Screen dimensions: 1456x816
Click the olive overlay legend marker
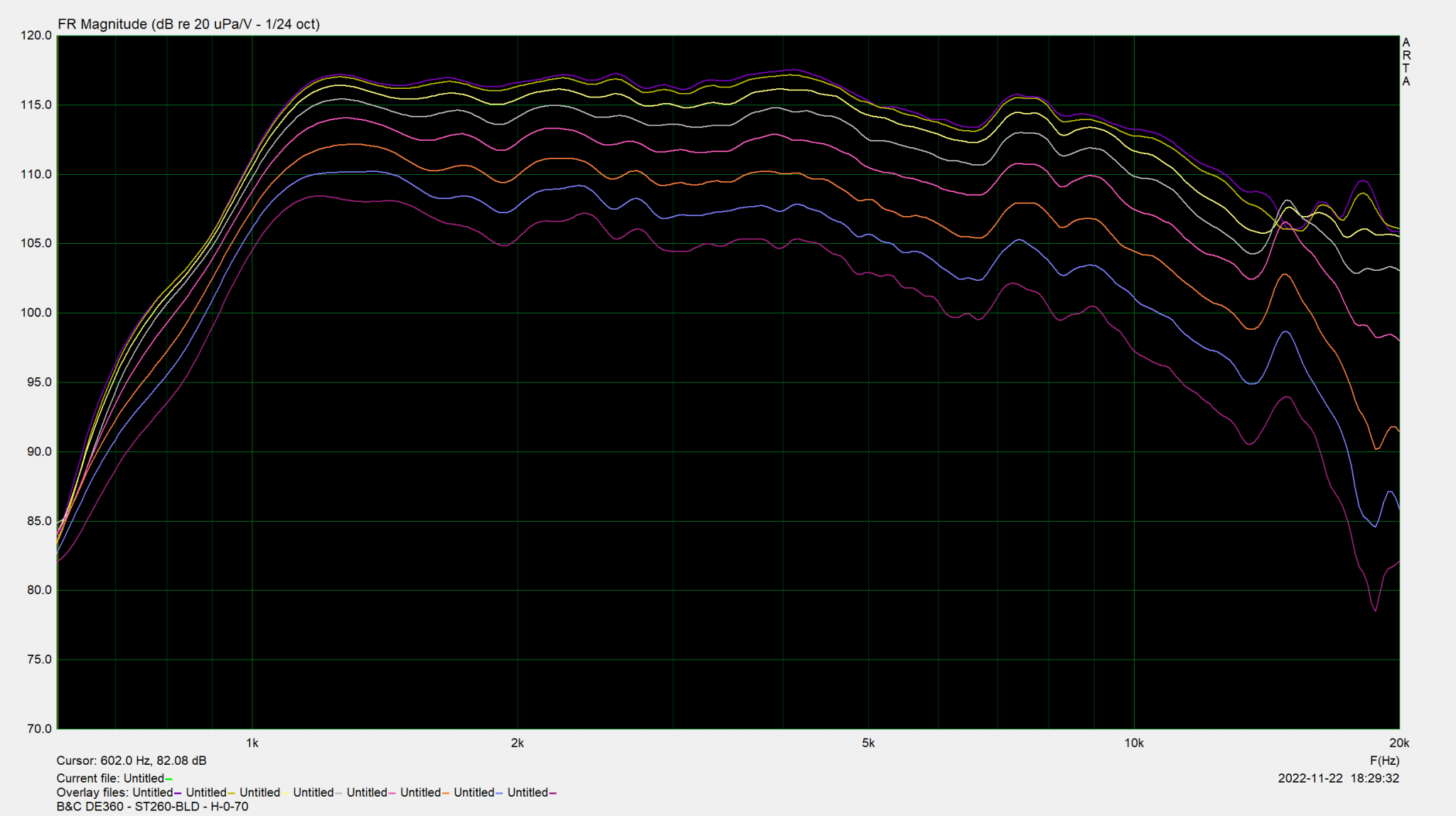tap(231, 793)
